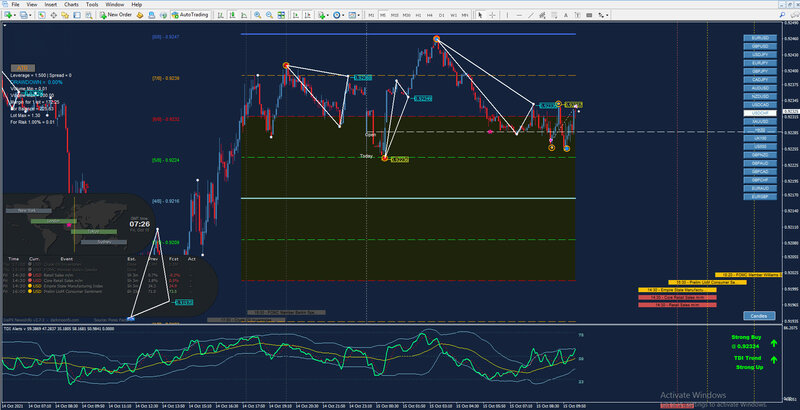Open the Insert menu
800x410 pixels.
(x=51, y=4)
